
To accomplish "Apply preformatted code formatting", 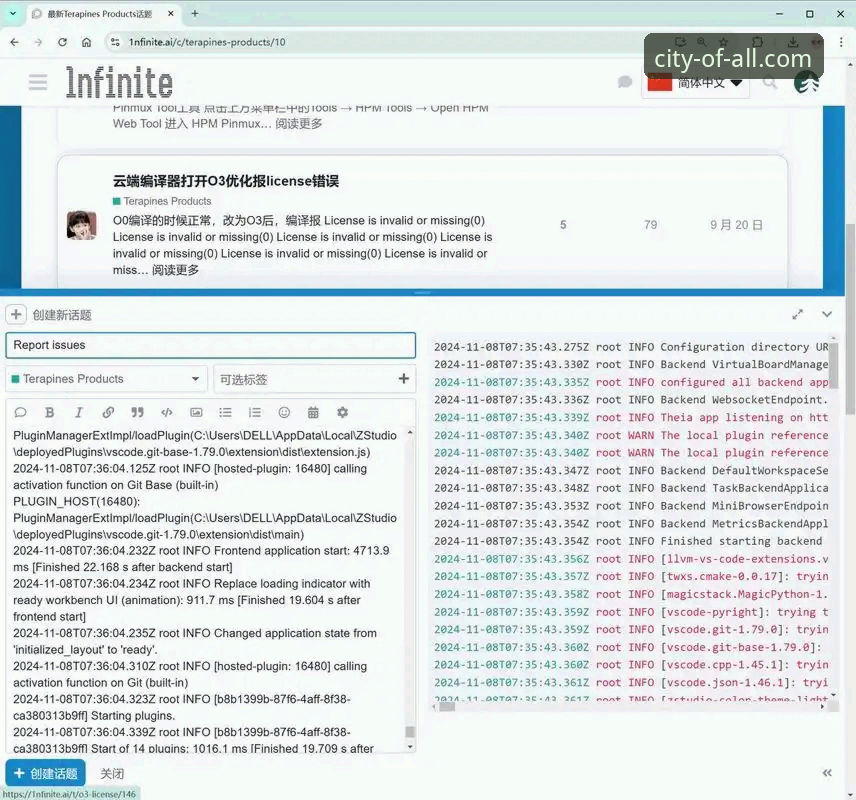I will (x=167, y=413).
